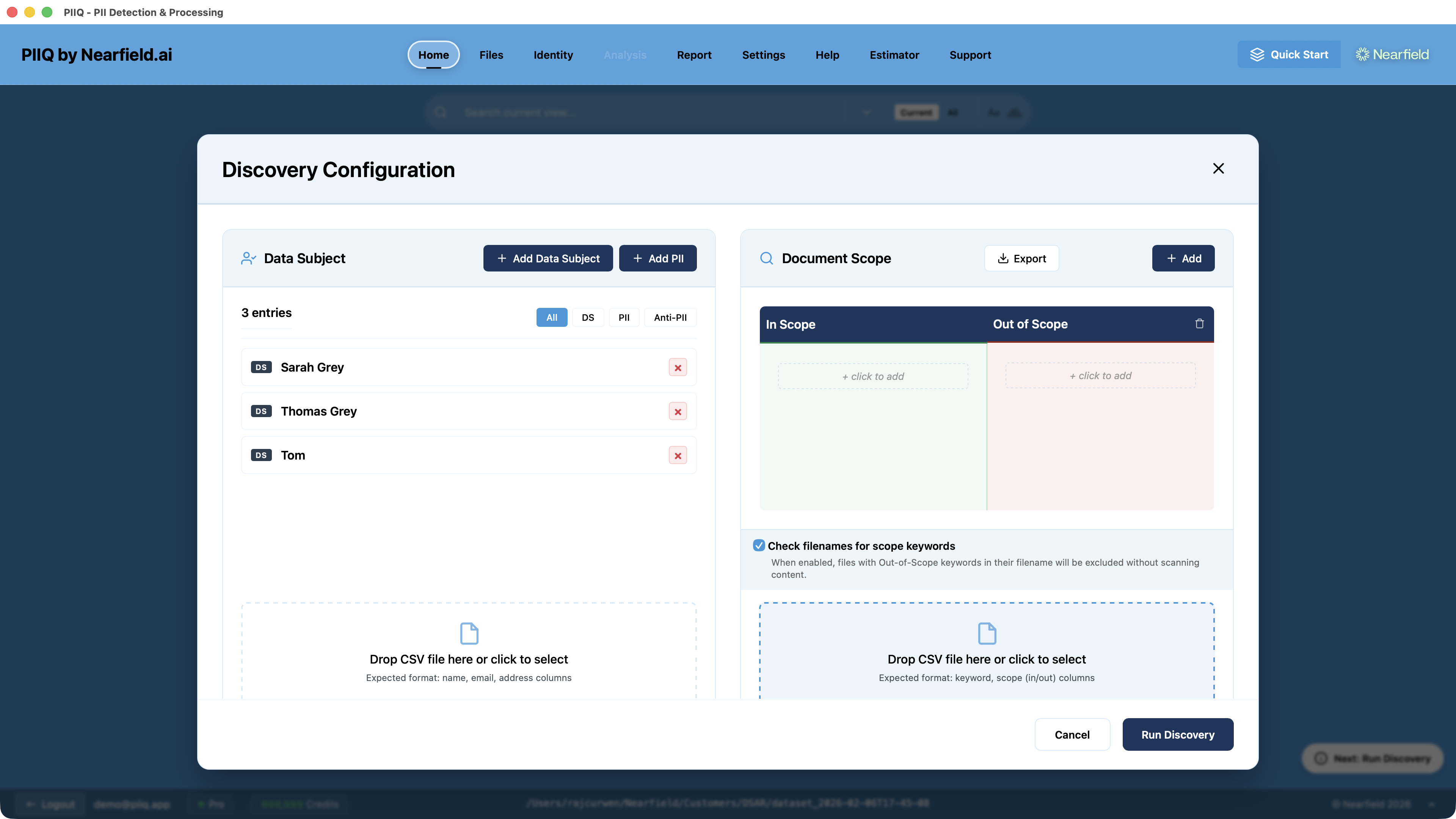Select the Anti-PII filter
1456x819 pixels.
click(x=670, y=317)
